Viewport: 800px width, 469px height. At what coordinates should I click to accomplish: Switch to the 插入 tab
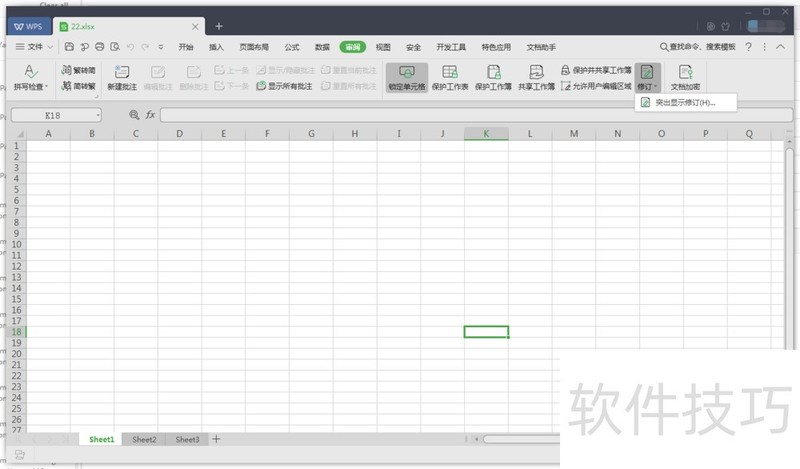216,47
